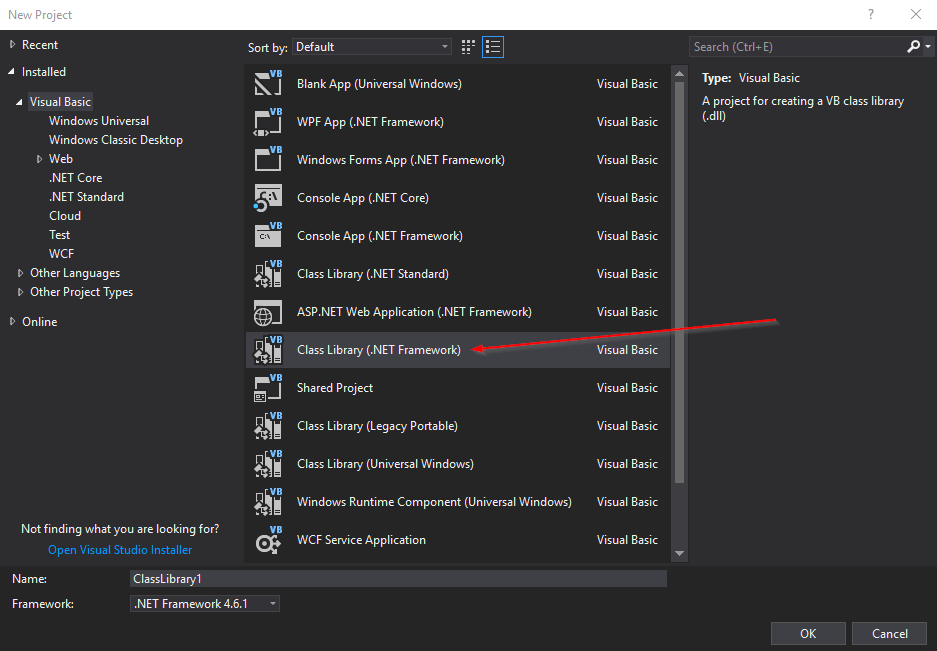Open the Sort by Default dropdown
The height and width of the screenshot is (651, 937).
tap(372, 47)
